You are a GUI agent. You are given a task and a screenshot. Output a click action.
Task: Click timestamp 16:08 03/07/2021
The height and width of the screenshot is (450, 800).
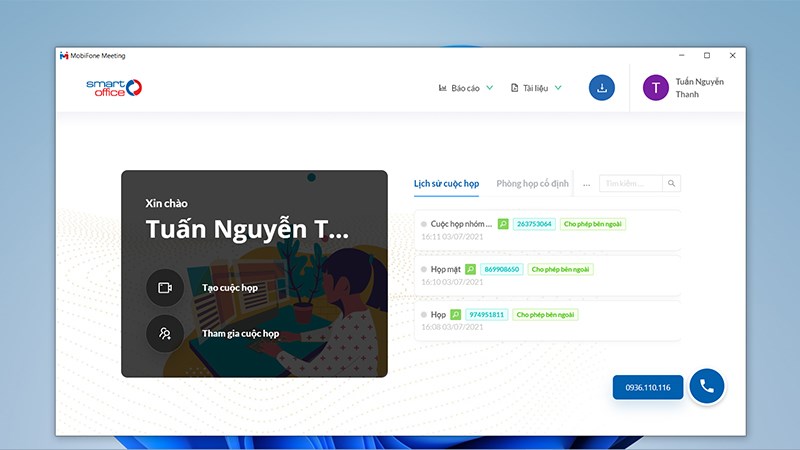[452, 327]
